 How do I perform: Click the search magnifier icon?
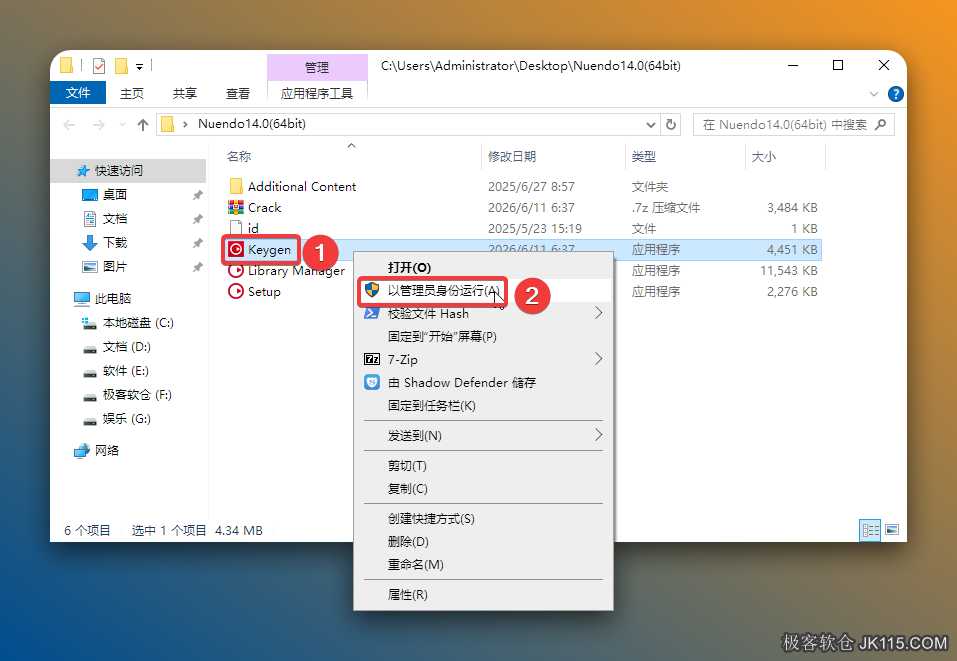(x=880, y=125)
